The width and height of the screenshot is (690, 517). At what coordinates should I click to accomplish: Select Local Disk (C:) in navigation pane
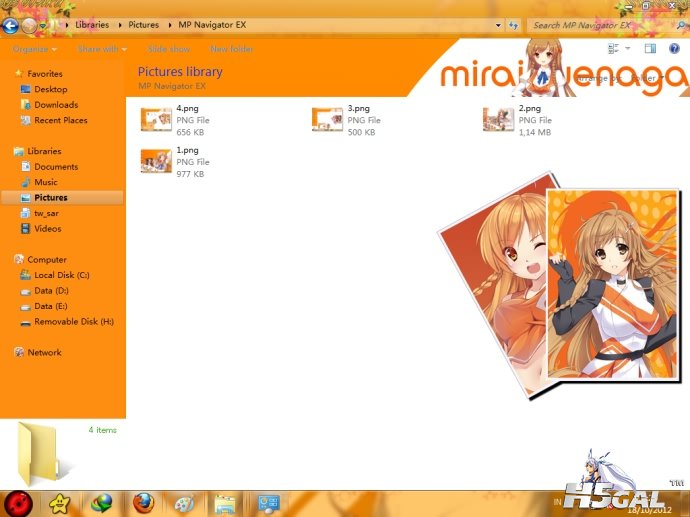tap(61, 275)
